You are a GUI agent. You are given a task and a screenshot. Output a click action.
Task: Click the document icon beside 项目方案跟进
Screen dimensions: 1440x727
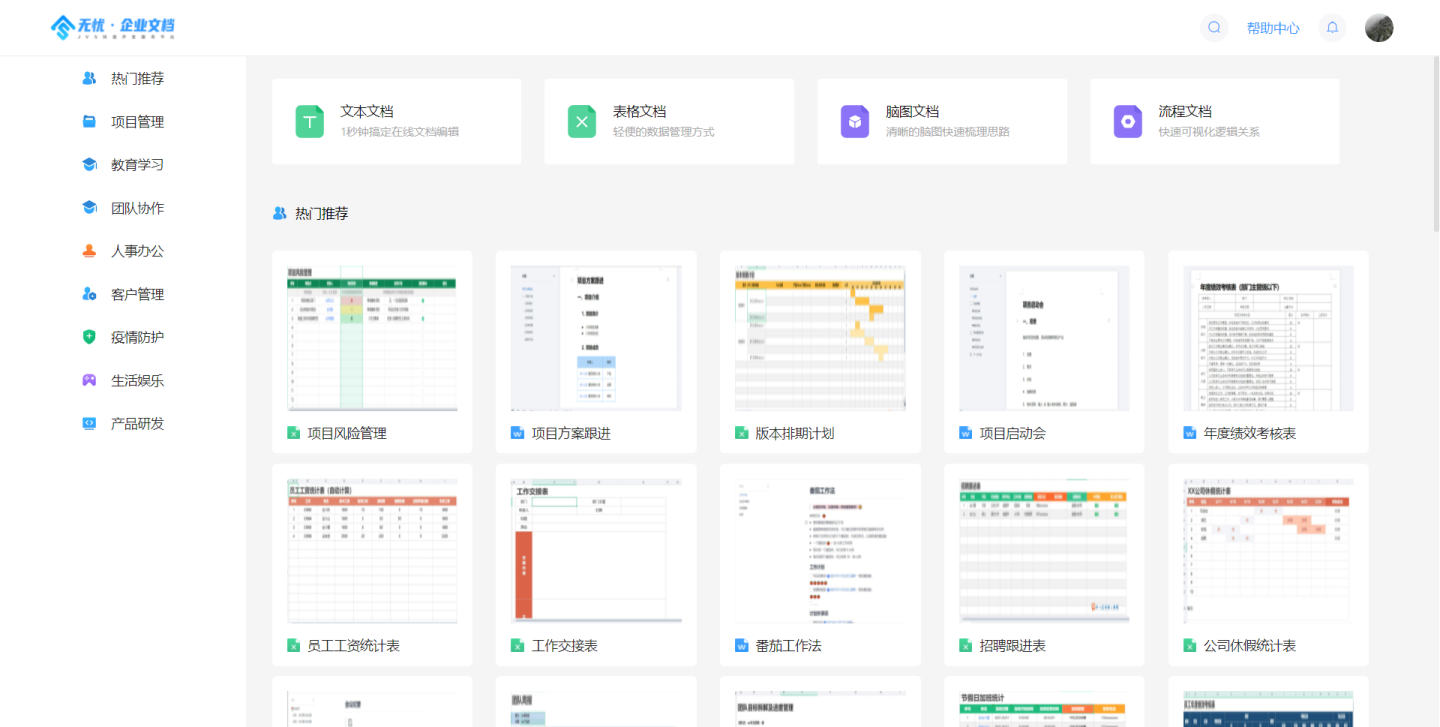(x=518, y=433)
